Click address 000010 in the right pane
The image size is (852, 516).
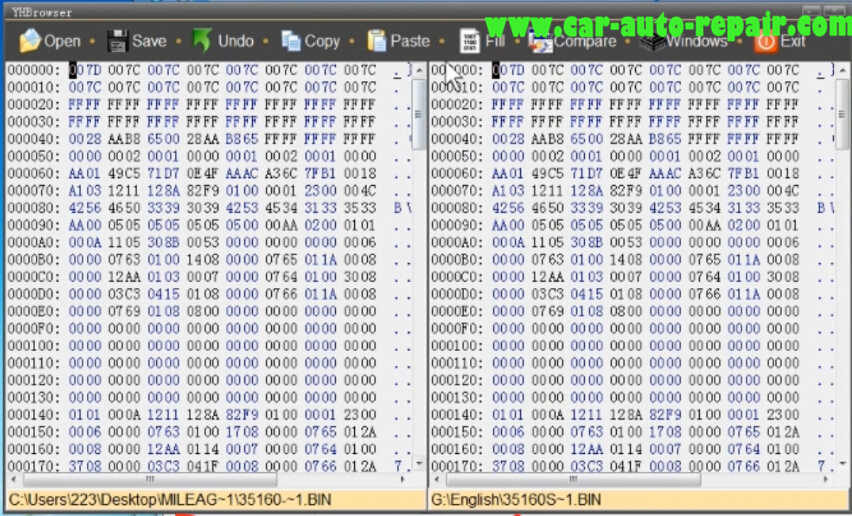(x=457, y=87)
